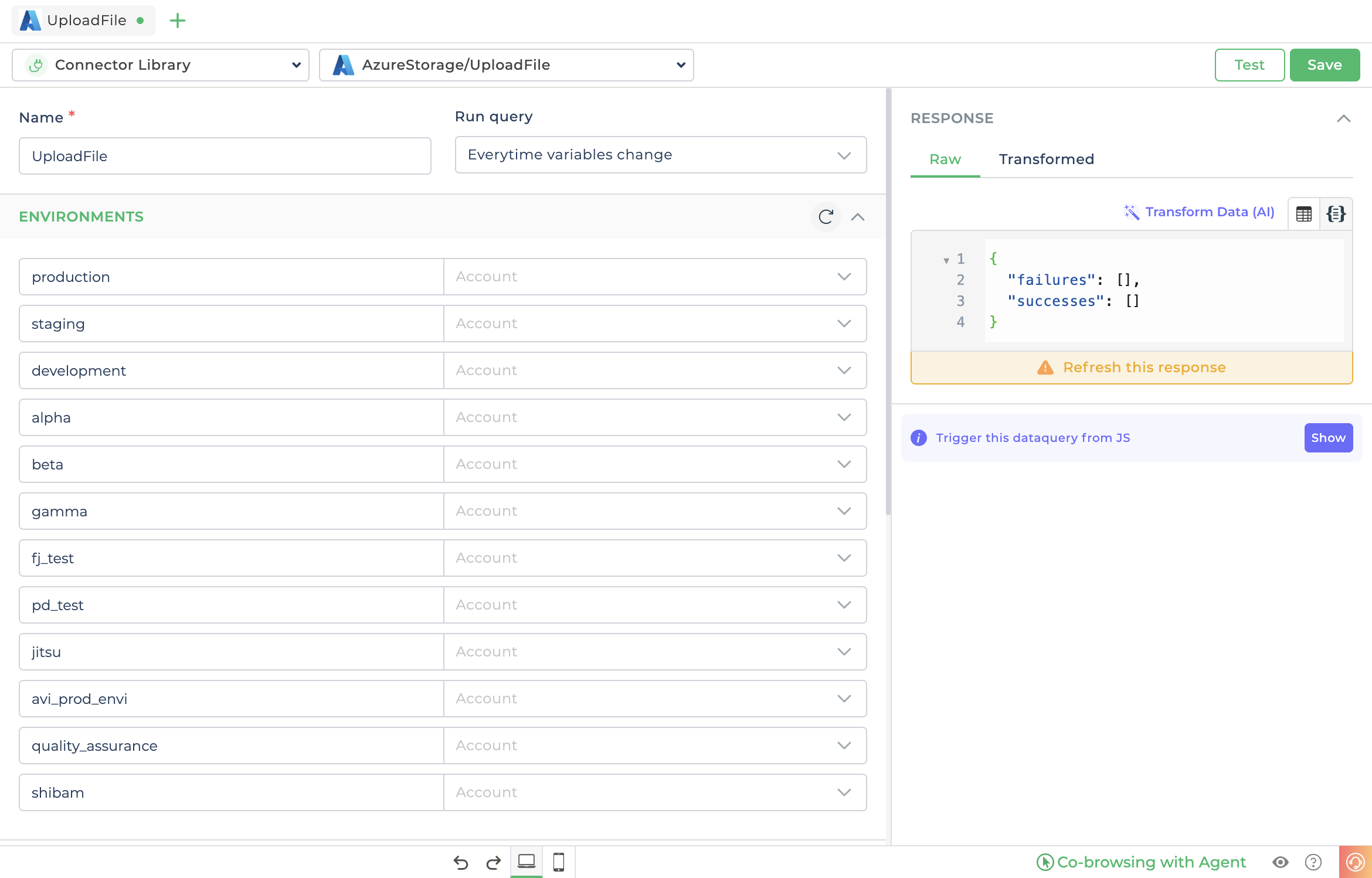Image resolution: width=1372 pixels, height=878 pixels.
Task: Click the green unsaved dot on UploadFile tab
Action: tap(140, 21)
